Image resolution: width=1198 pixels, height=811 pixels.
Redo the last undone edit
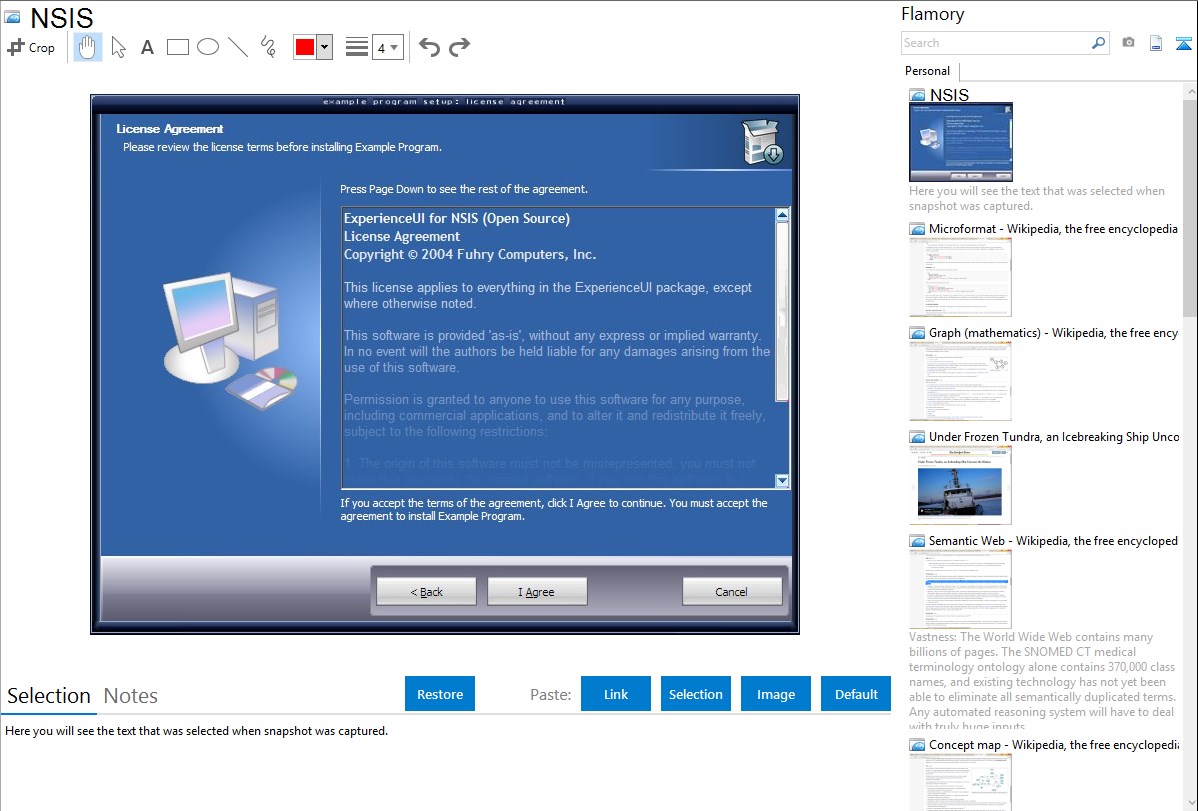(x=459, y=47)
